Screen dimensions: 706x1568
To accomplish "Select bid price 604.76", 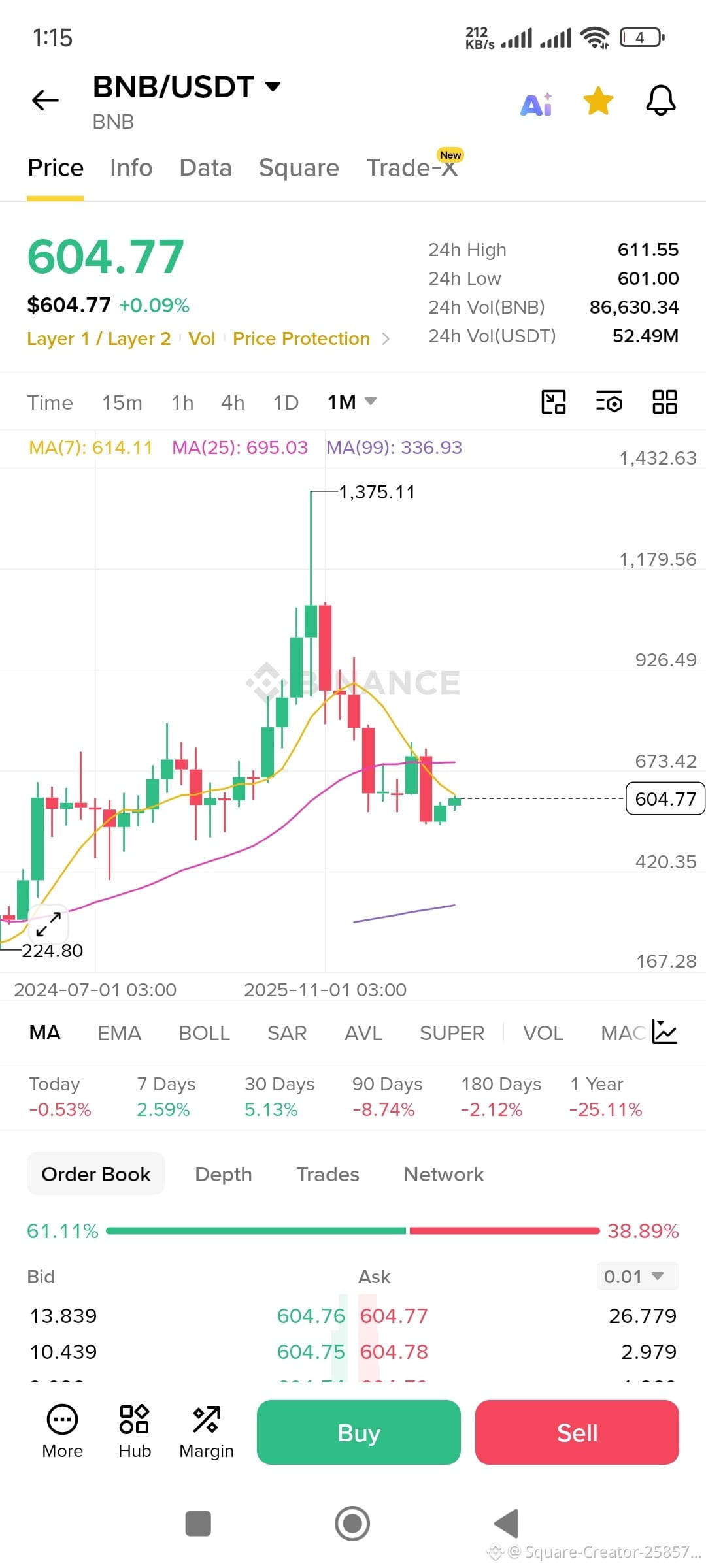I will click(x=311, y=1315).
